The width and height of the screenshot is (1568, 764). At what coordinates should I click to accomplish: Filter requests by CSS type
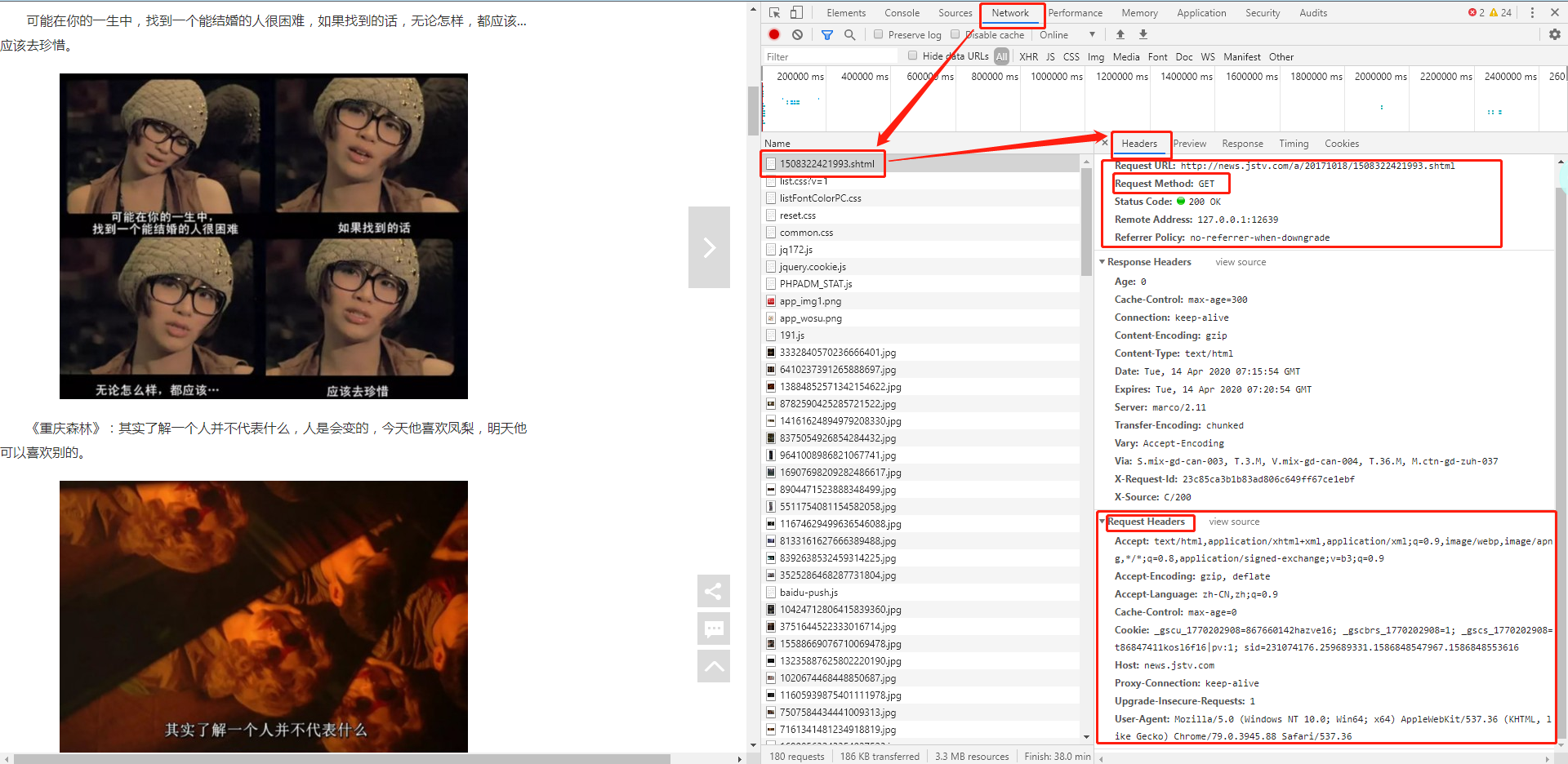pyautogui.click(x=1071, y=56)
